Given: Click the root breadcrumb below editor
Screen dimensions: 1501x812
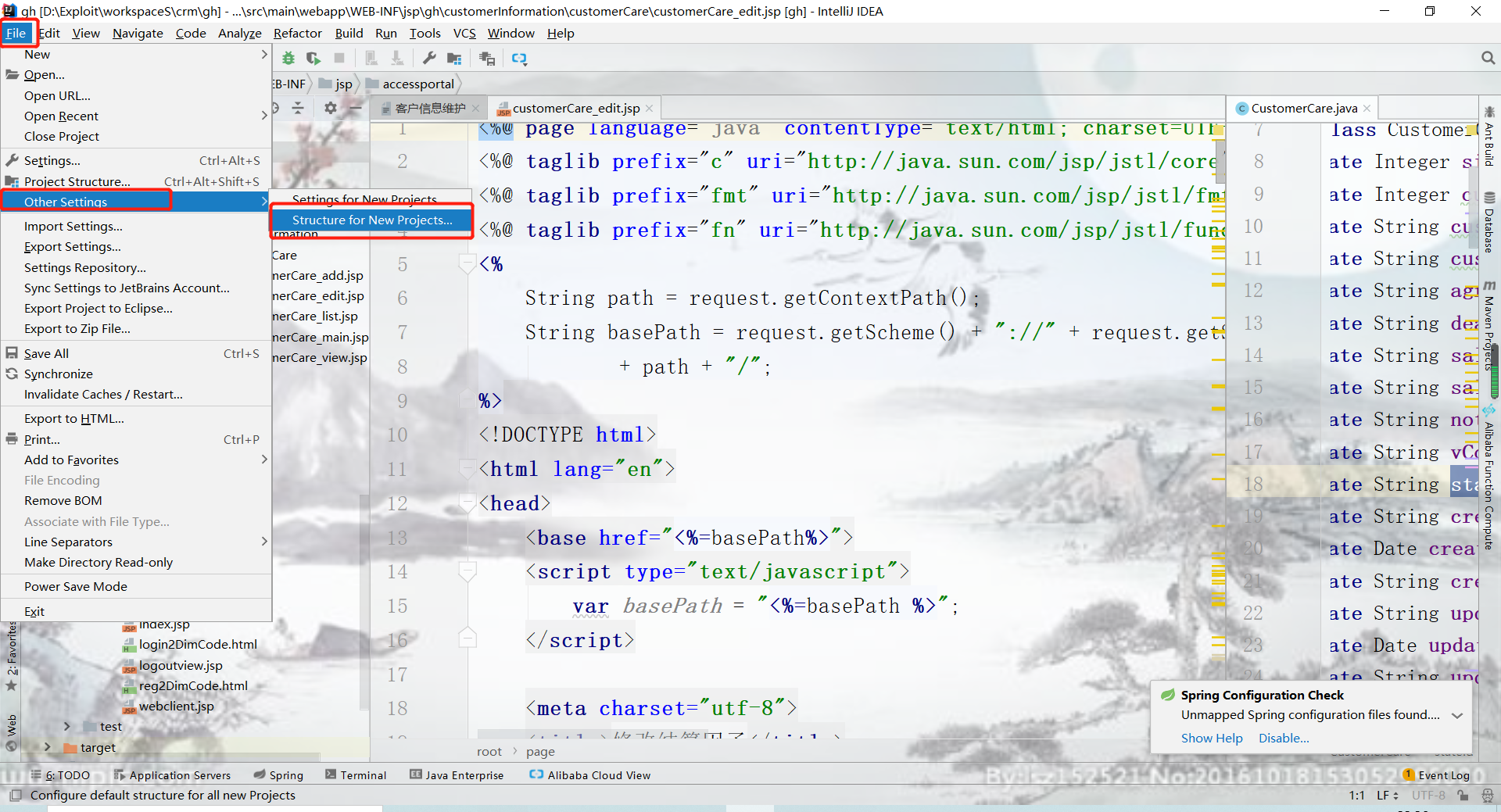Looking at the screenshot, I should [x=489, y=752].
